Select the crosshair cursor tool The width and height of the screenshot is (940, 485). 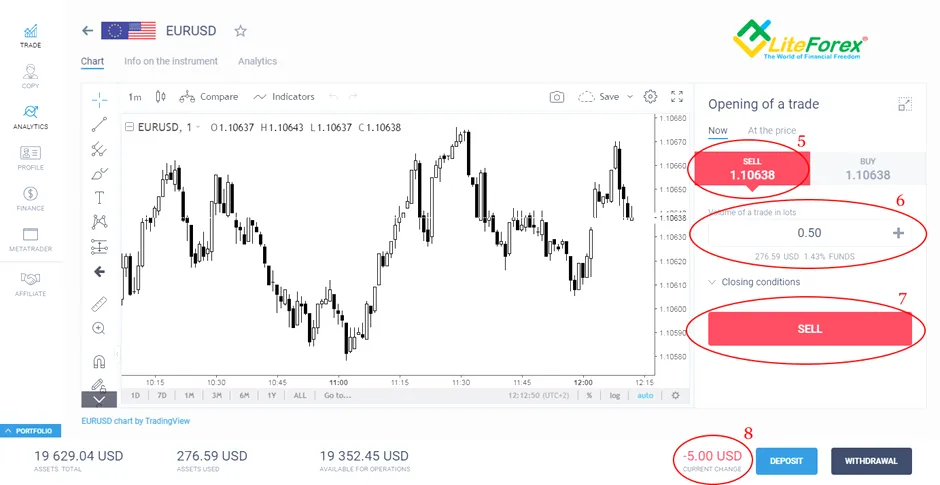pyautogui.click(x=100, y=100)
